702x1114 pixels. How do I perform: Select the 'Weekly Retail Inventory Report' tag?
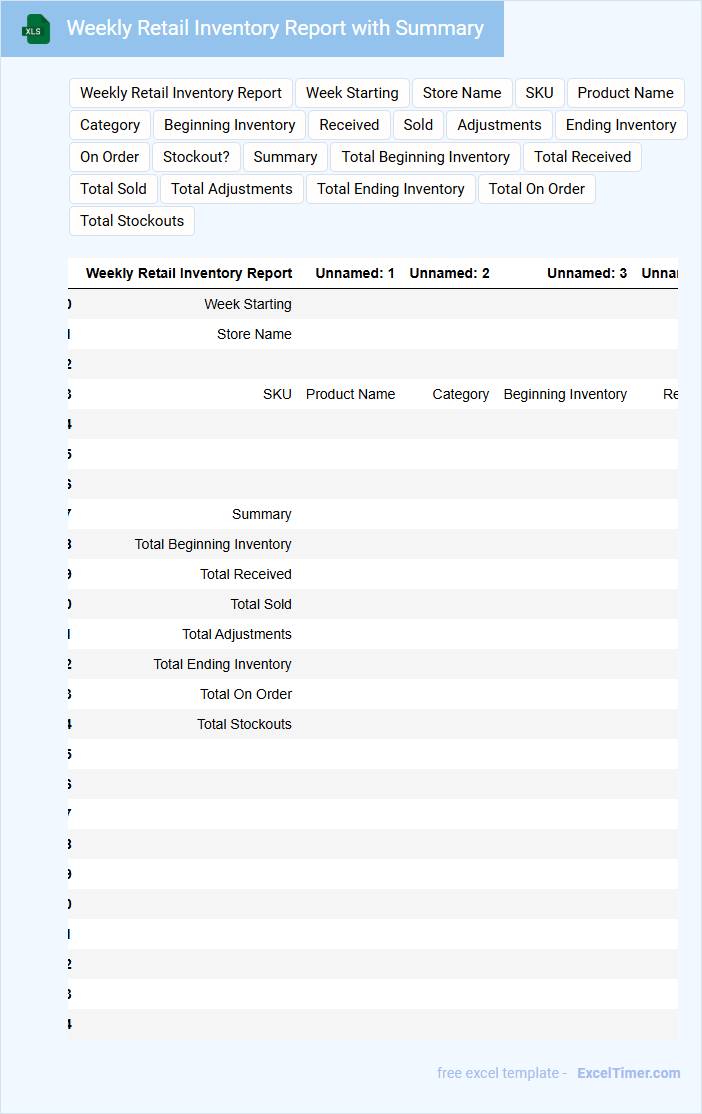(x=180, y=93)
